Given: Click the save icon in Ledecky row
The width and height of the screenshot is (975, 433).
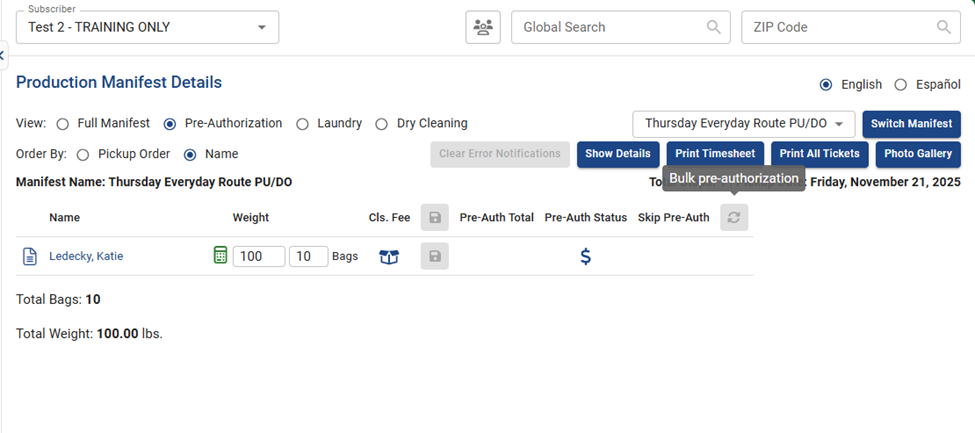Looking at the screenshot, I should point(434,257).
